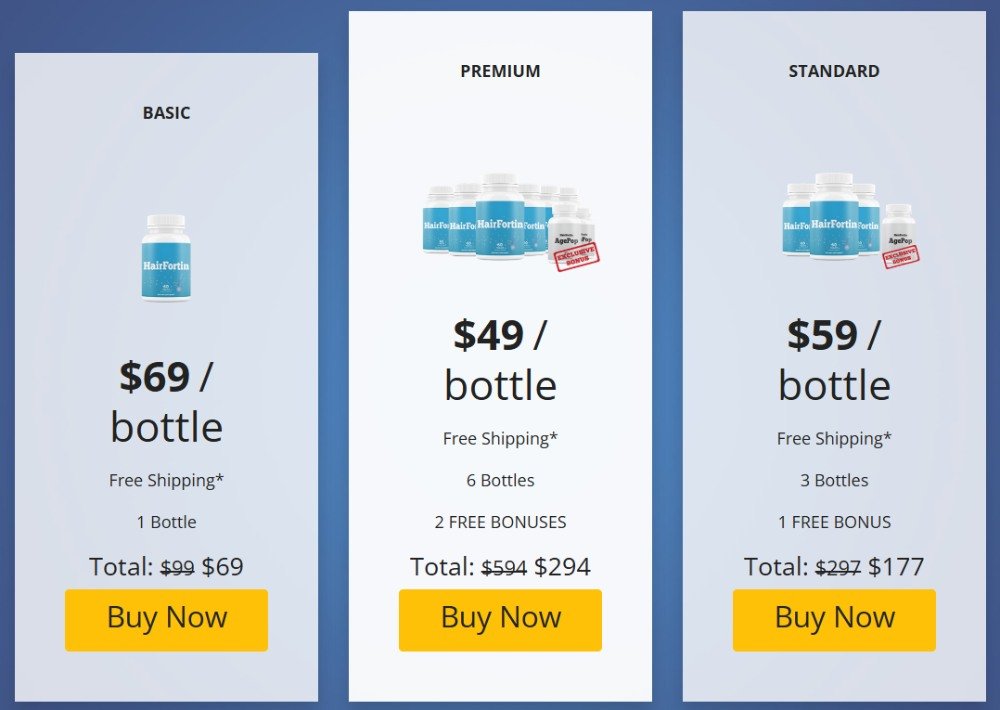Click Buy Now for the PREMIUM plan
This screenshot has width=1000, height=710.
click(500, 620)
